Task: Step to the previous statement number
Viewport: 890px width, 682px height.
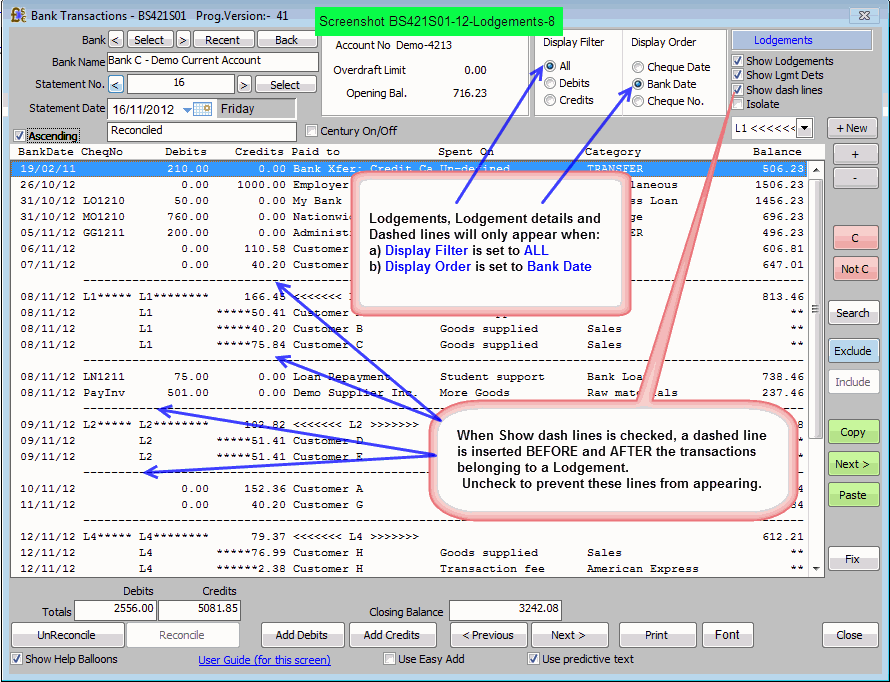Action: [116, 85]
